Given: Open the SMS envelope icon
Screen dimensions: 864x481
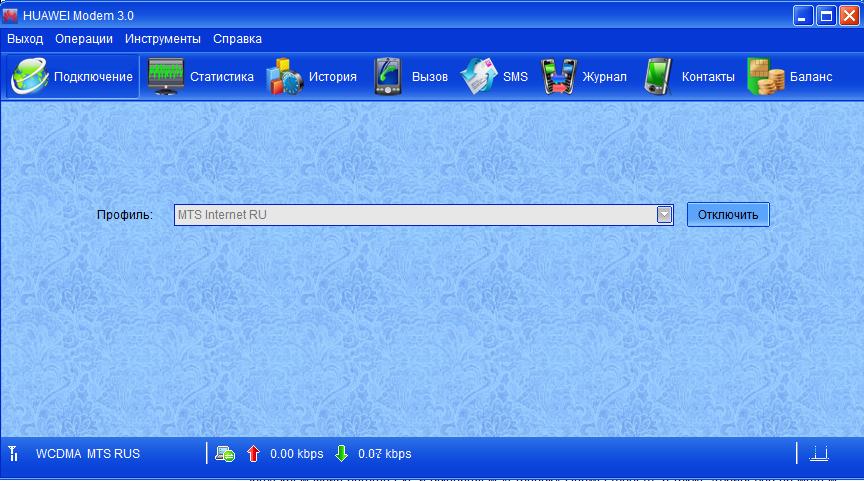Looking at the screenshot, I should 479,76.
